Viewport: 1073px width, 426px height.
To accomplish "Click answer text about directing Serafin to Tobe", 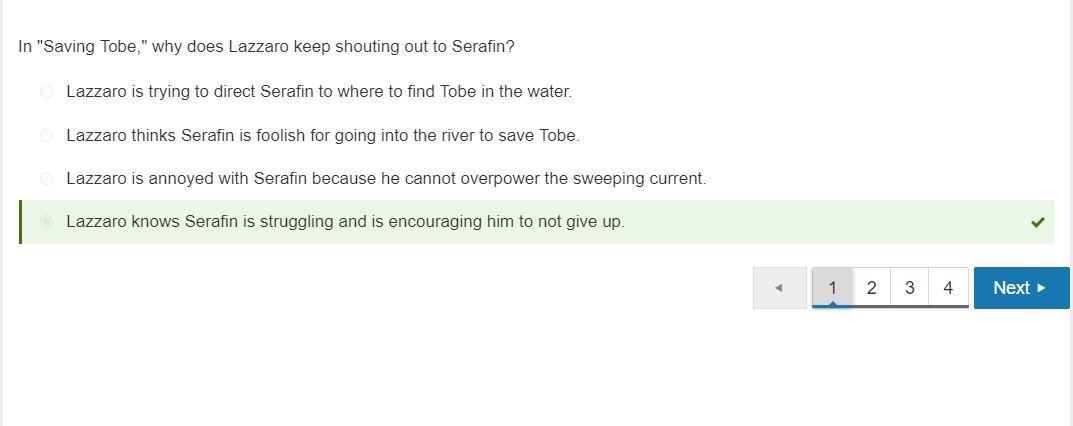I will 319,92.
